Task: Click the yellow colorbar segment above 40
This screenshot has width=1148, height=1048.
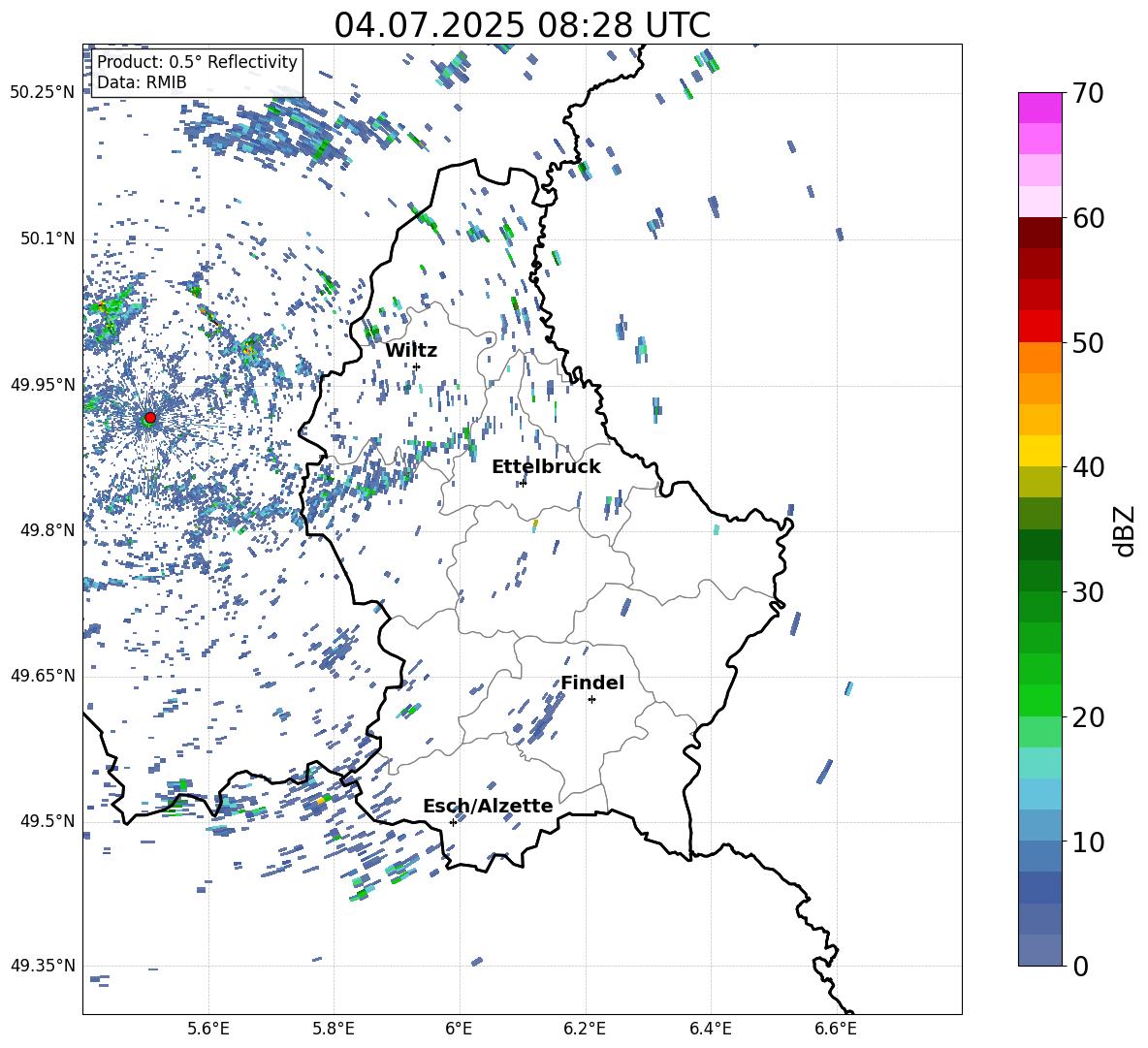Action: pos(1039,451)
